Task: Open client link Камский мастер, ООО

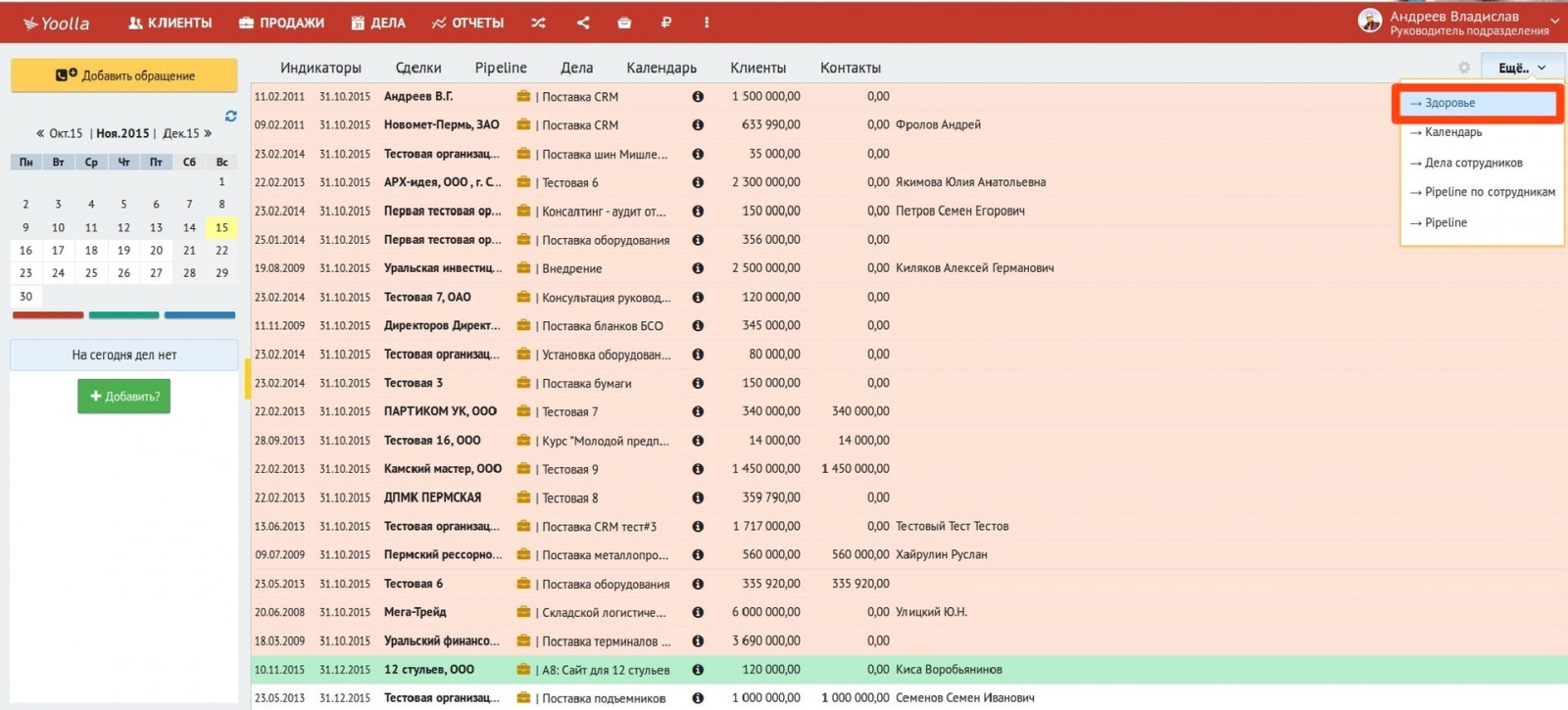Action: pyautogui.click(x=443, y=469)
